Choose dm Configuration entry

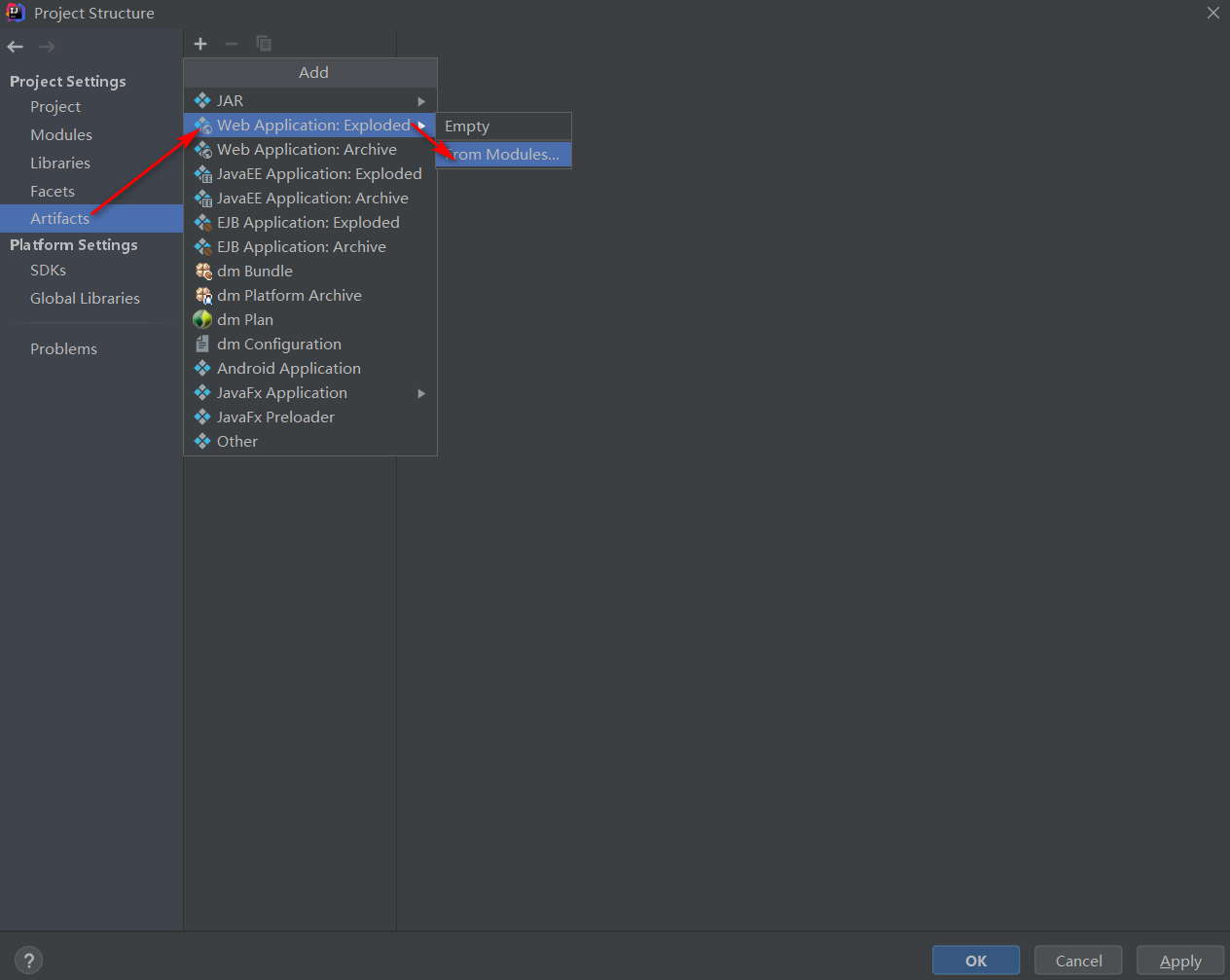point(310,345)
